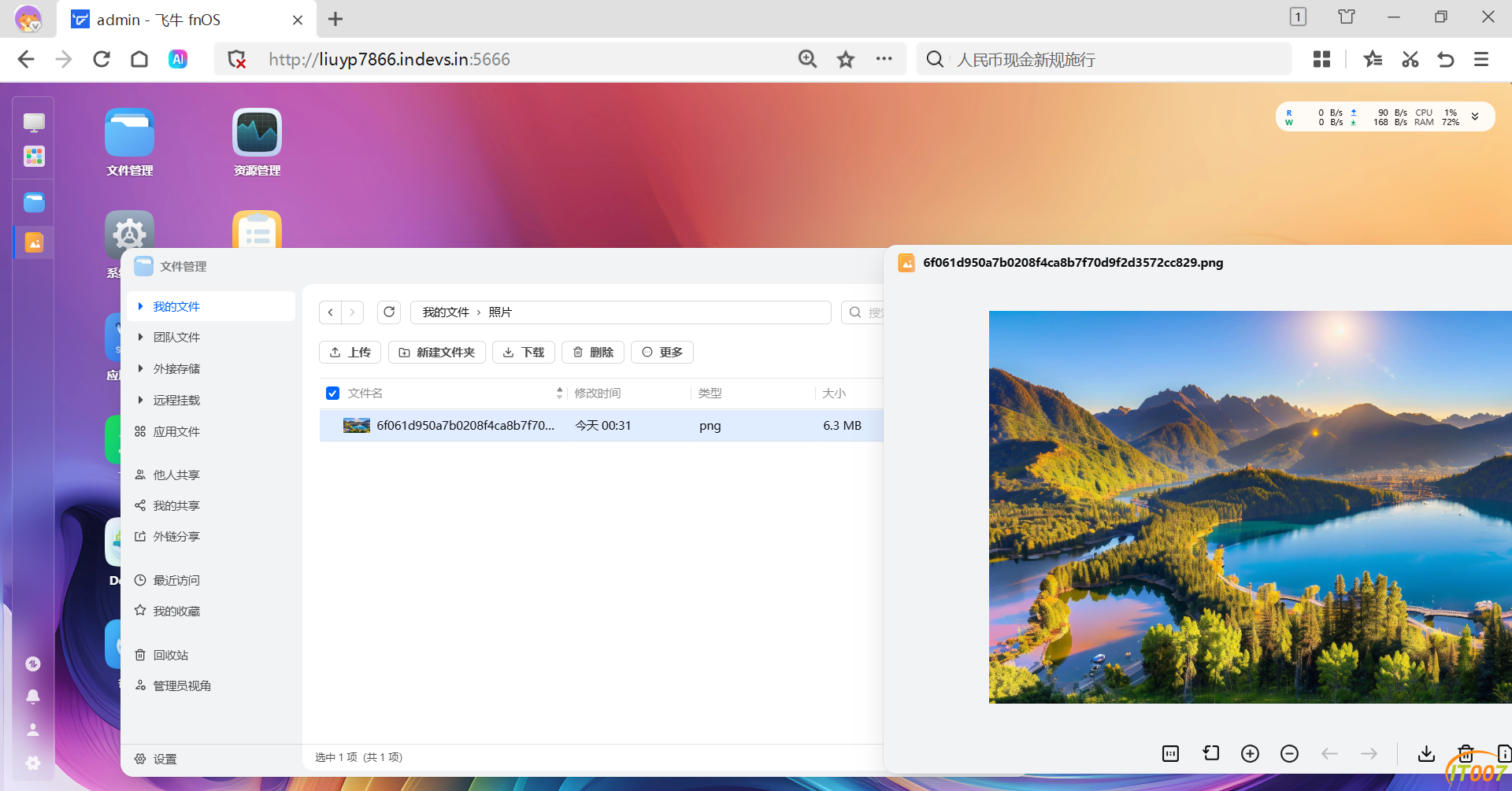
Task: Open the 资源管理 desktop app icon
Action: pos(257,134)
